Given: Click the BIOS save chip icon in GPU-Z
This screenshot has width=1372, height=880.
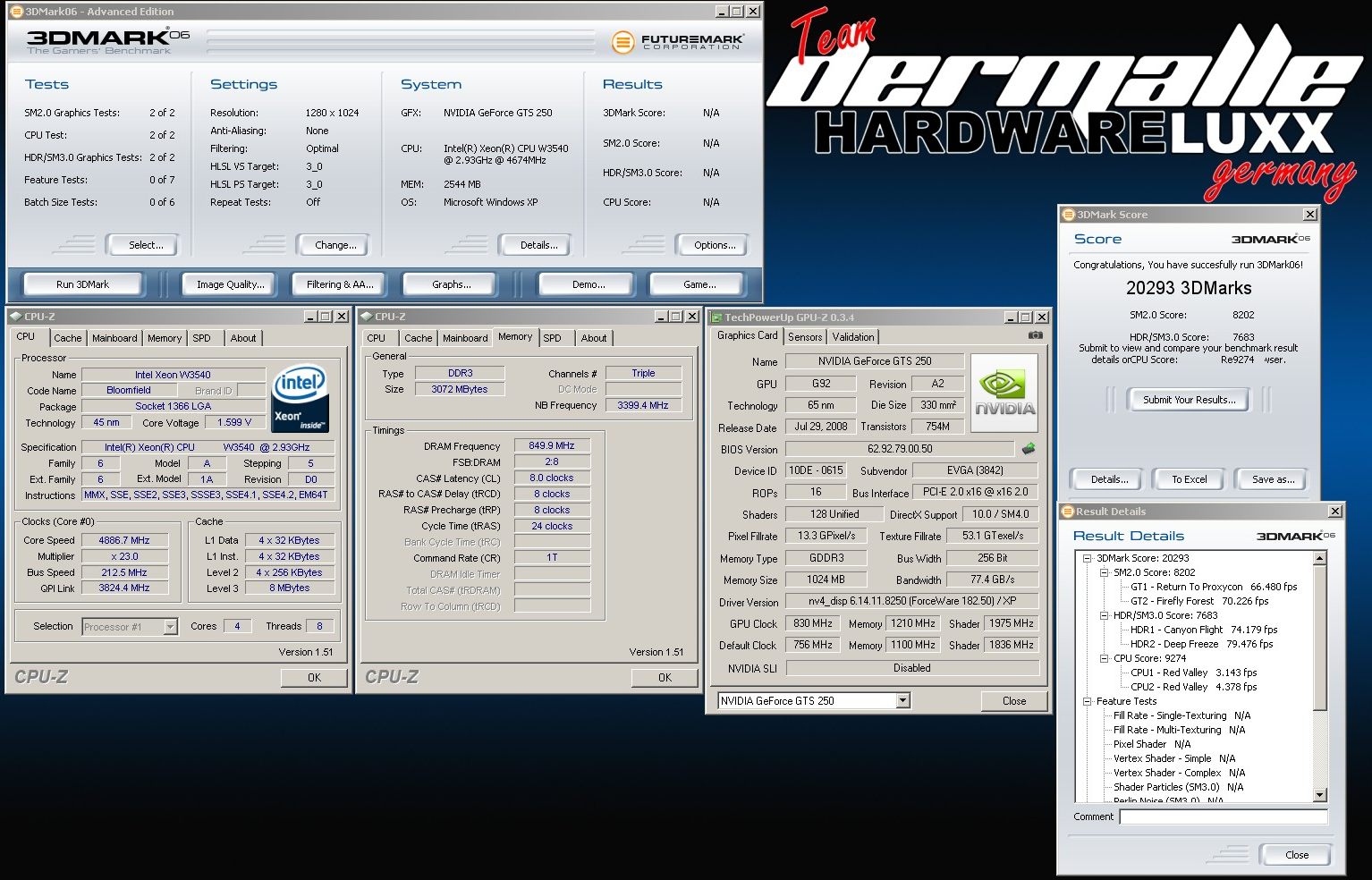Looking at the screenshot, I should tap(1029, 449).
